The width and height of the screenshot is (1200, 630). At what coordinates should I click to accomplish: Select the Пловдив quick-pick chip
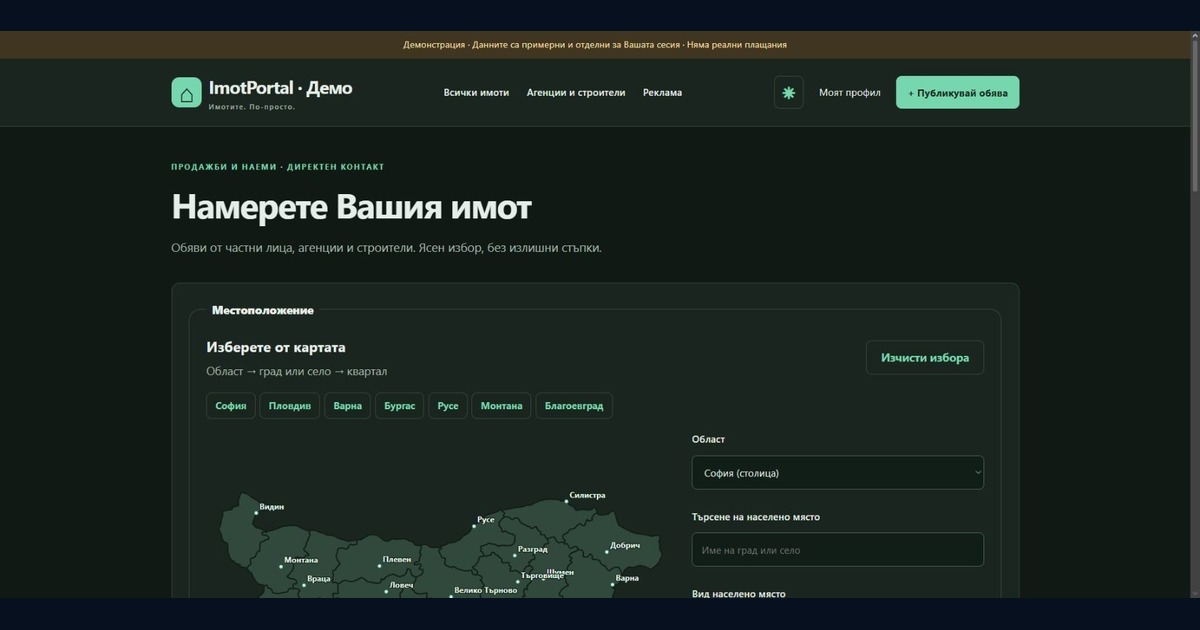point(290,406)
